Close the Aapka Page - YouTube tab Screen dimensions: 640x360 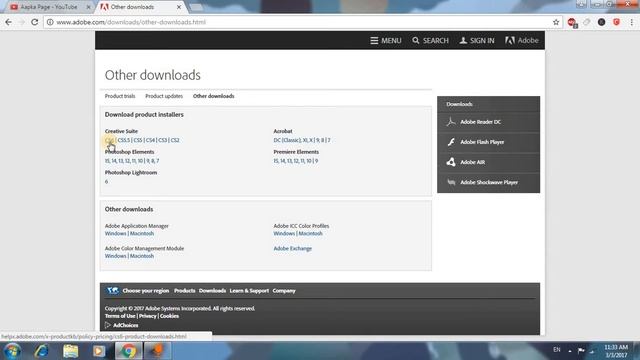(x=88, y=7)
